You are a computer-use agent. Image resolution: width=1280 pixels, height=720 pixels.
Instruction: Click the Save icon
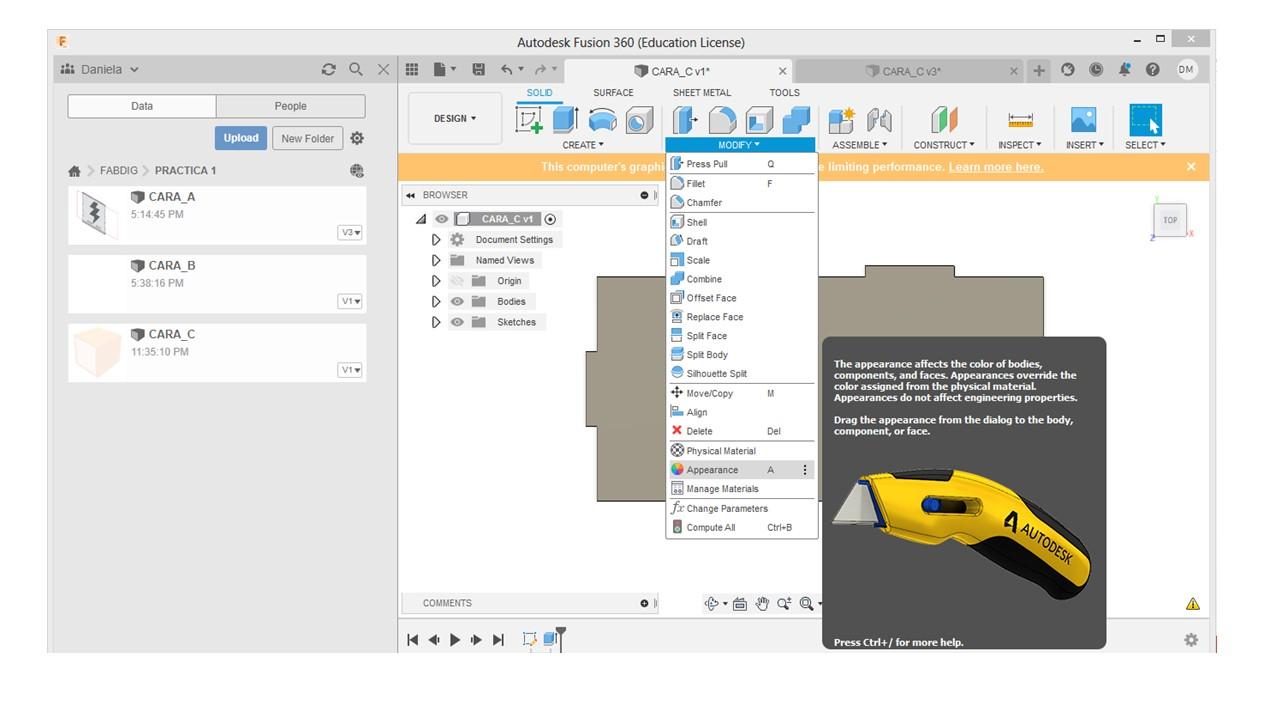point(478,69)
